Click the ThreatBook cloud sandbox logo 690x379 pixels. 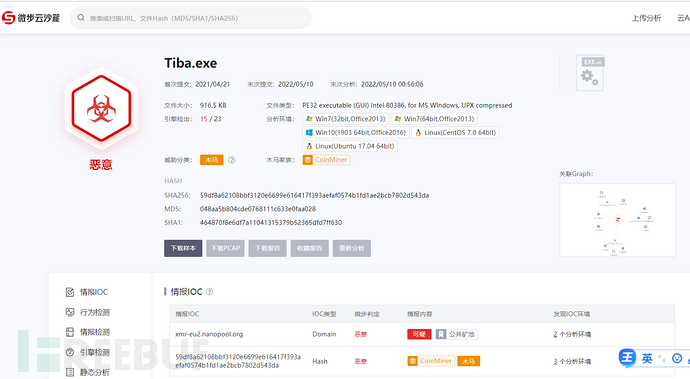click(x=31, y=18)
